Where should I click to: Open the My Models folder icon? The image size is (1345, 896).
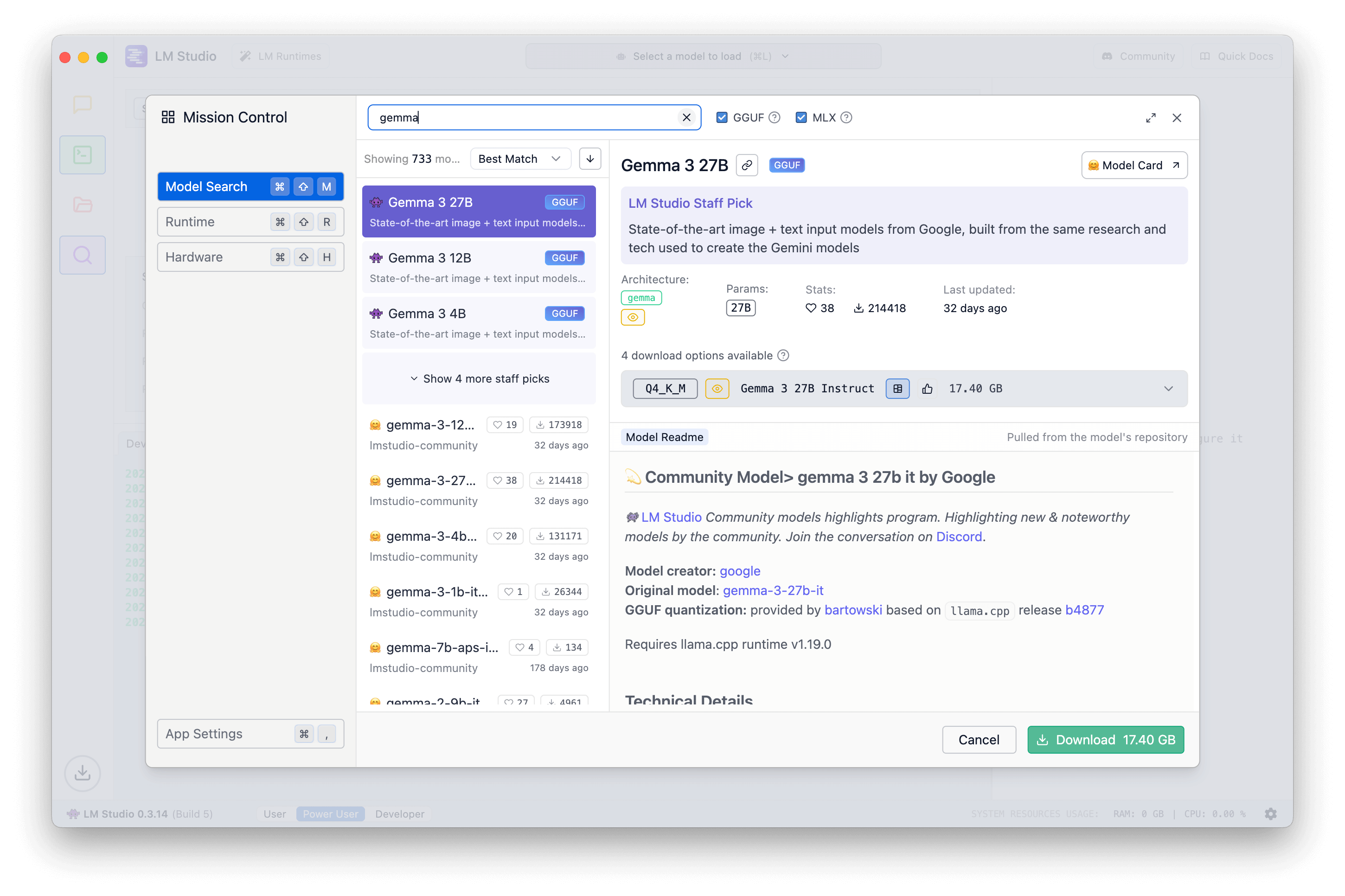82,205
